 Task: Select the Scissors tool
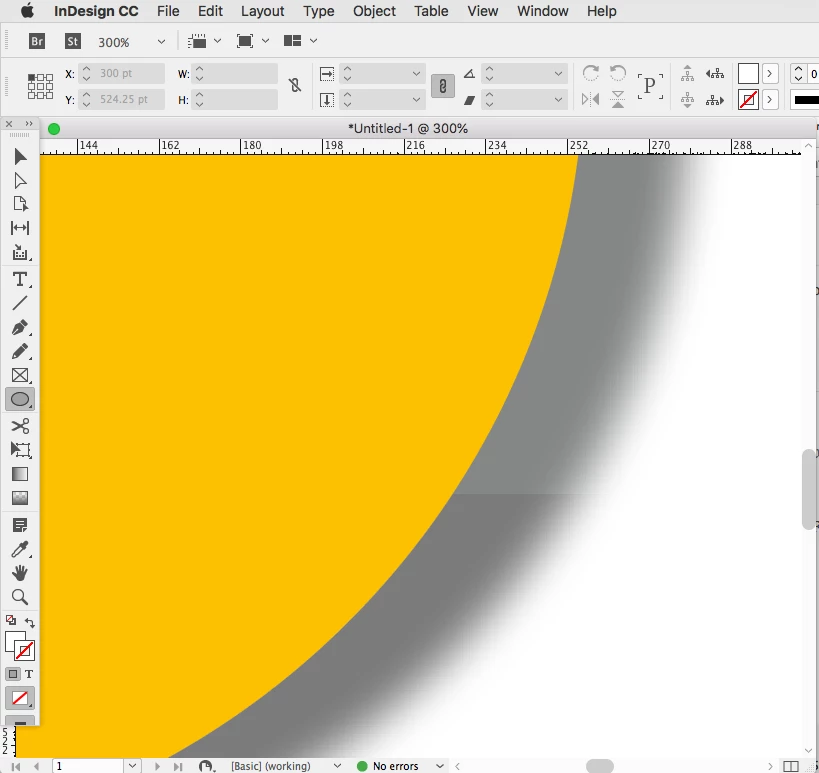click(x=20, y=426)
